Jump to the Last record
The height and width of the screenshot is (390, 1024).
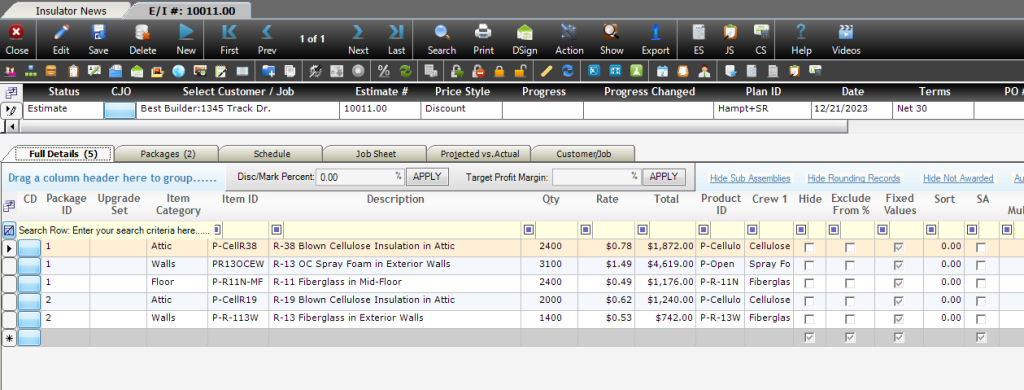[x=396, y=31]
